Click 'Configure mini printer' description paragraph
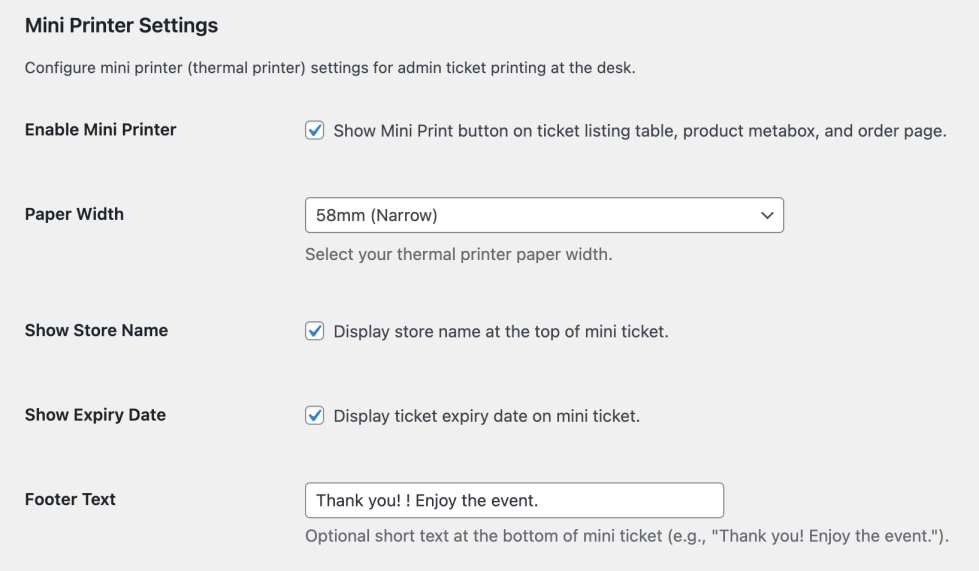 pos(330,68)
